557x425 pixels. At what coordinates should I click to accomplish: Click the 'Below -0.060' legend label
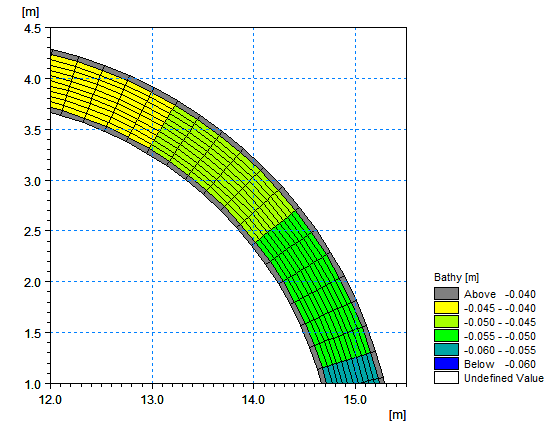[x=500, y=364]
